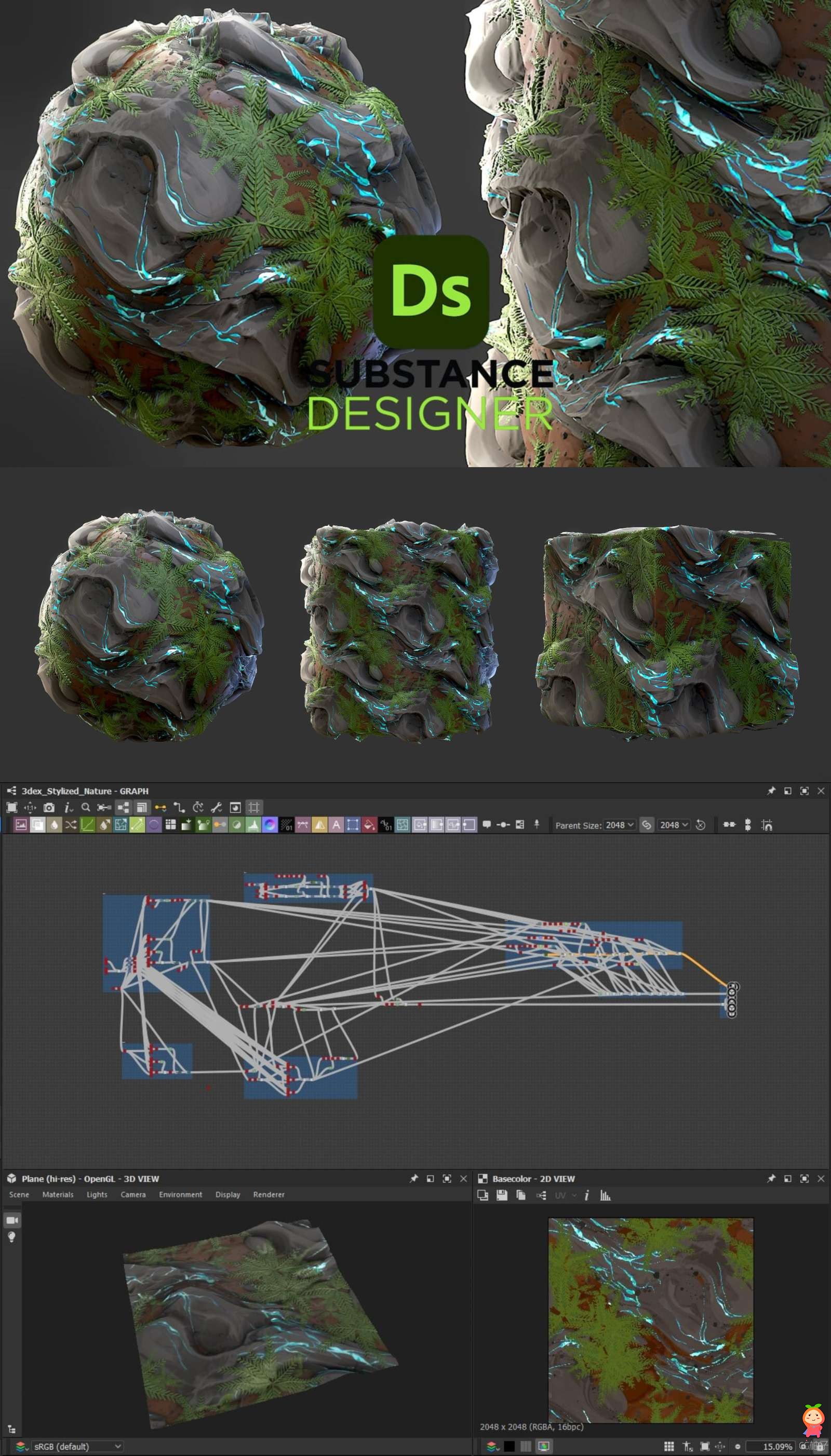This screenshot has width=831, height=1456.
Task: Click the magnifier search icon in graph toolbar
Action: tap(86, 808)
